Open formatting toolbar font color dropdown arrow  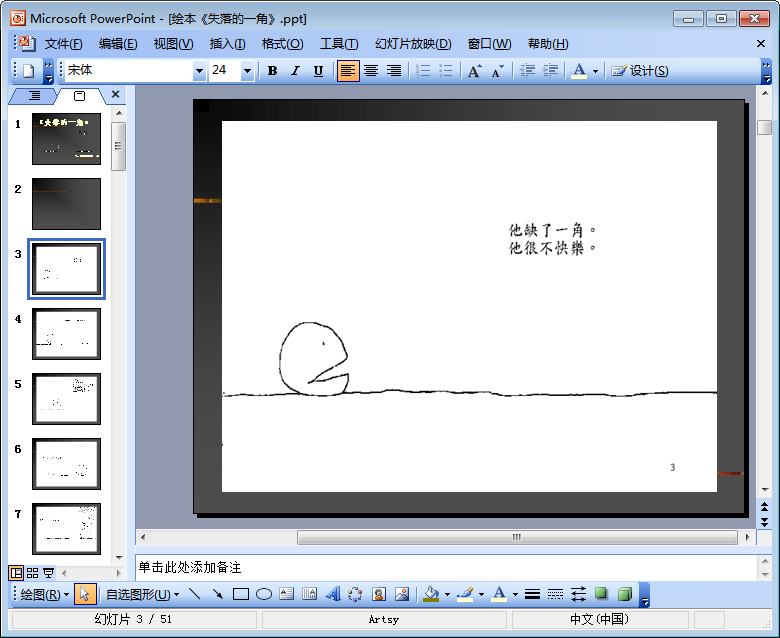595,71
